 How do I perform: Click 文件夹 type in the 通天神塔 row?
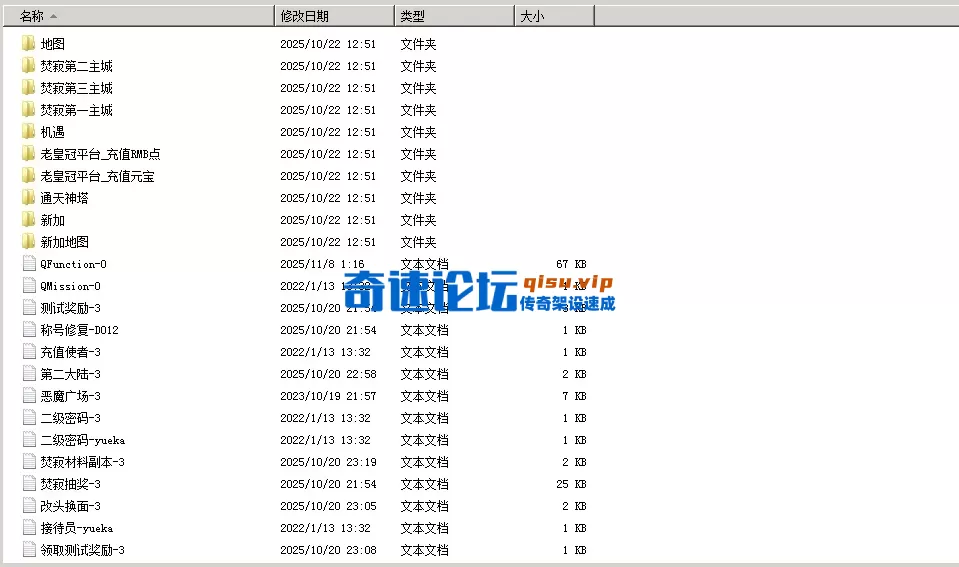pyautogui.click(x=418, y=198)
